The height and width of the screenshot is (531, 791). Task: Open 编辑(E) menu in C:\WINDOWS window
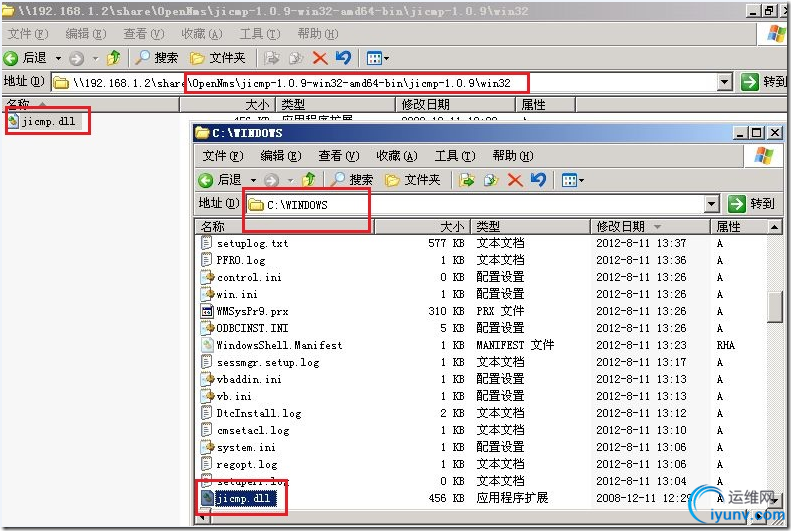click(x=280, y=156)
